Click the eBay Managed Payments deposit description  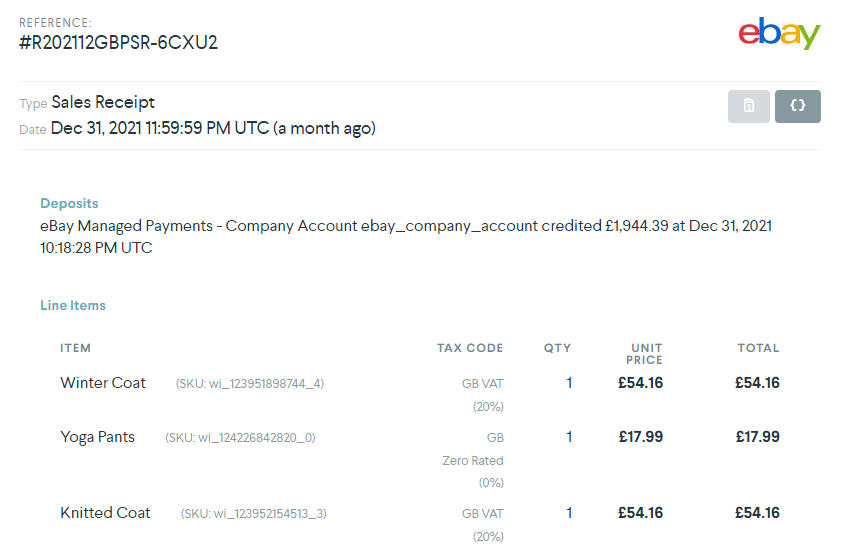pos(405,236)
